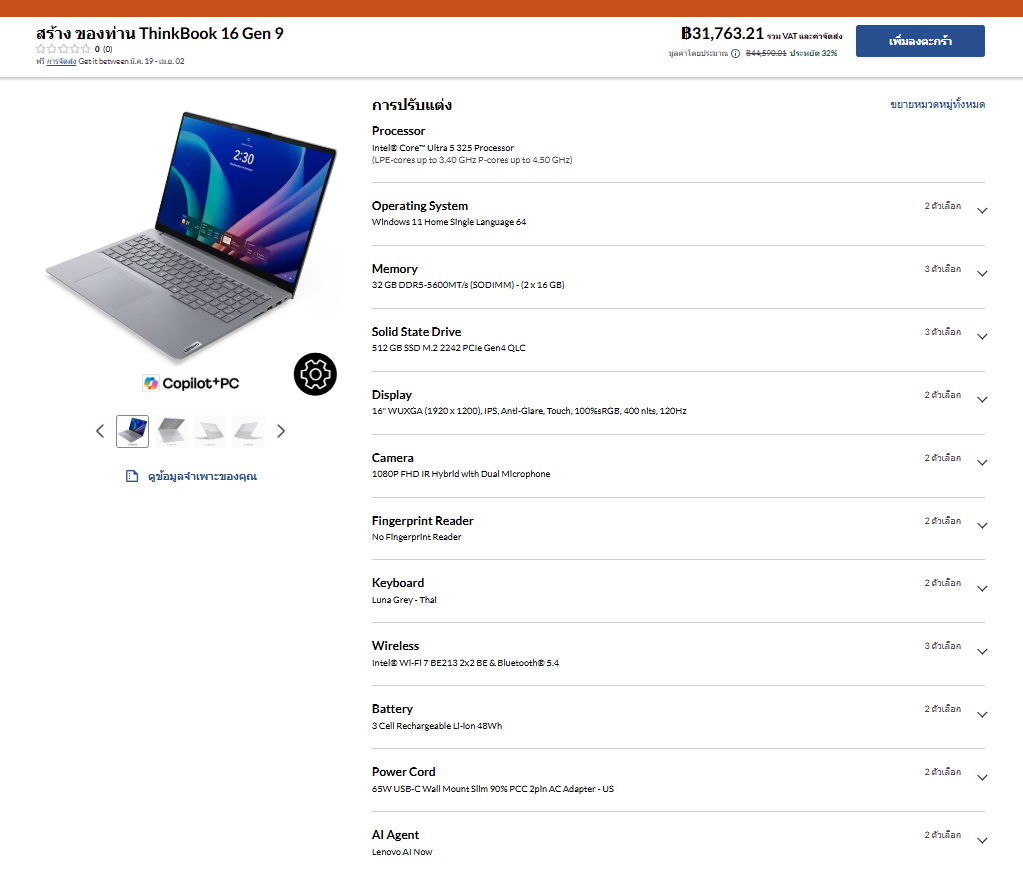Show next product image with right arrow
Image resolution: width=1023 pixels, height=872 pixels.
pyautogui.click(x=281, y=431)
